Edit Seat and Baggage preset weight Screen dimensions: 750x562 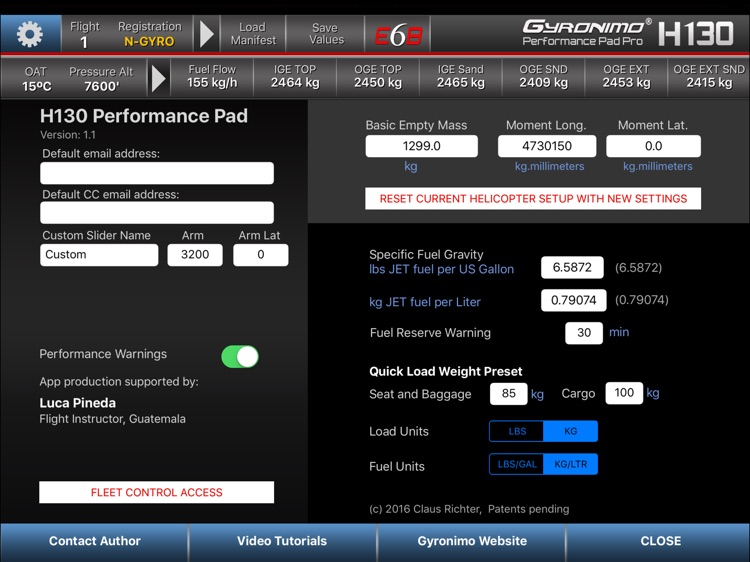coord(508,394)
